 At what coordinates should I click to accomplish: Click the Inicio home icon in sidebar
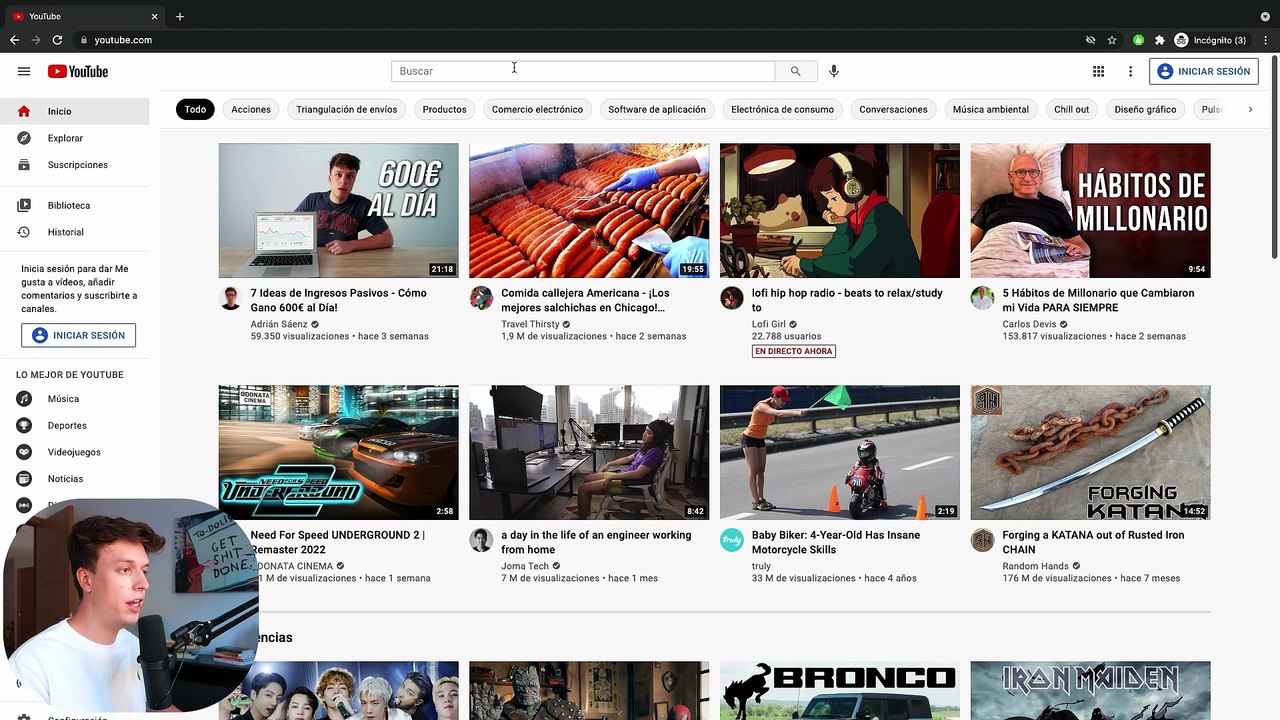tap(24, 111)
